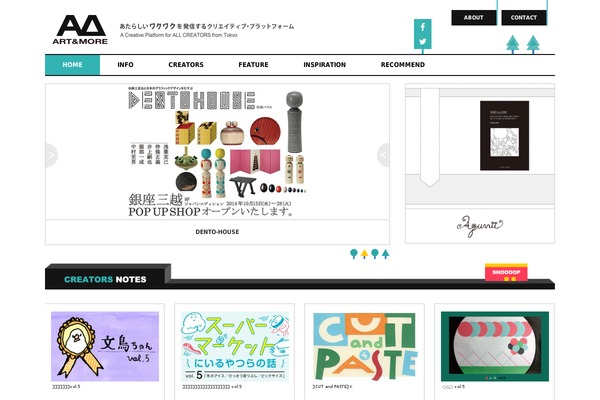Click the Japanese tagline under the header

207,26
